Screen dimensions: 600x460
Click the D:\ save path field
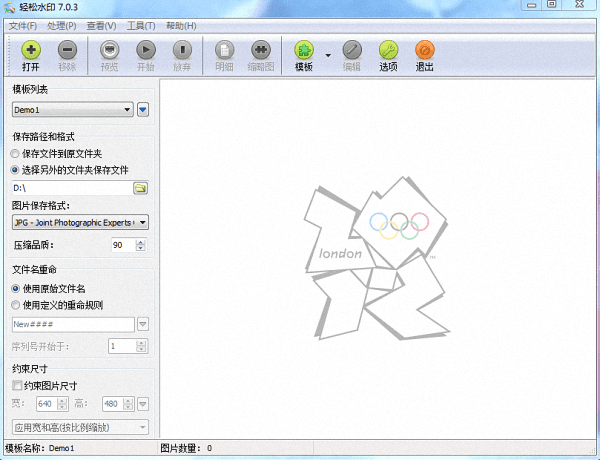pos(72,188)
